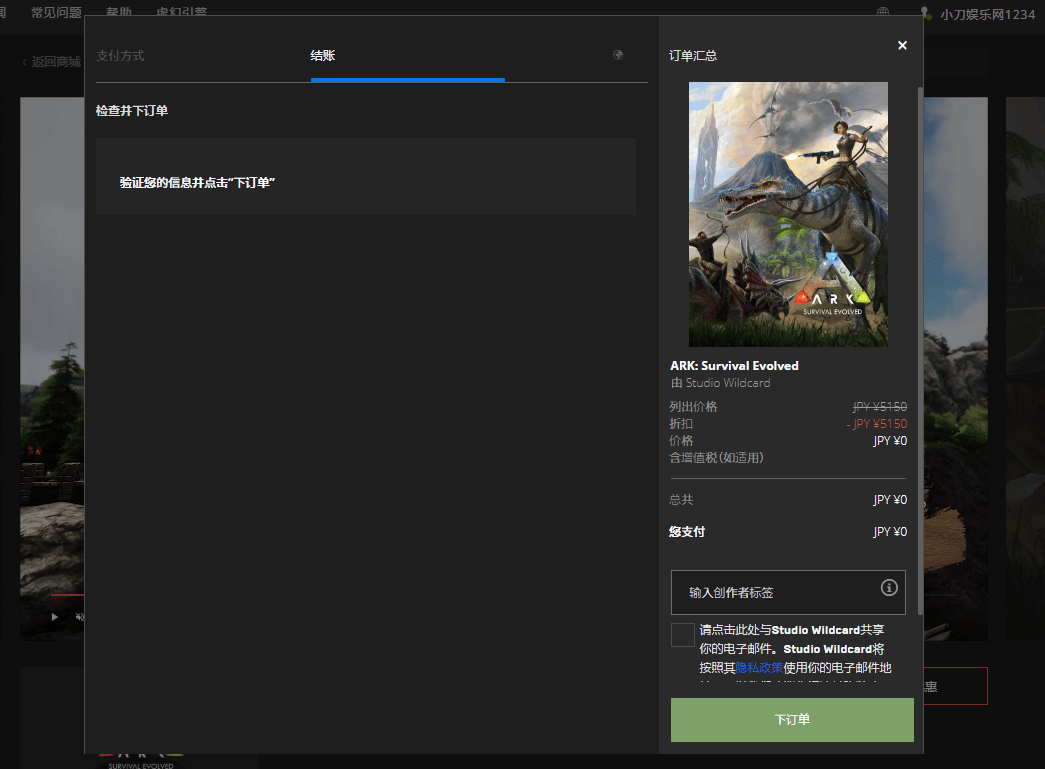Close the checkout dialog with the X icon
The width and height of the screenshot is (1045, 769).
pyautogui.click(x=902, y=46)
